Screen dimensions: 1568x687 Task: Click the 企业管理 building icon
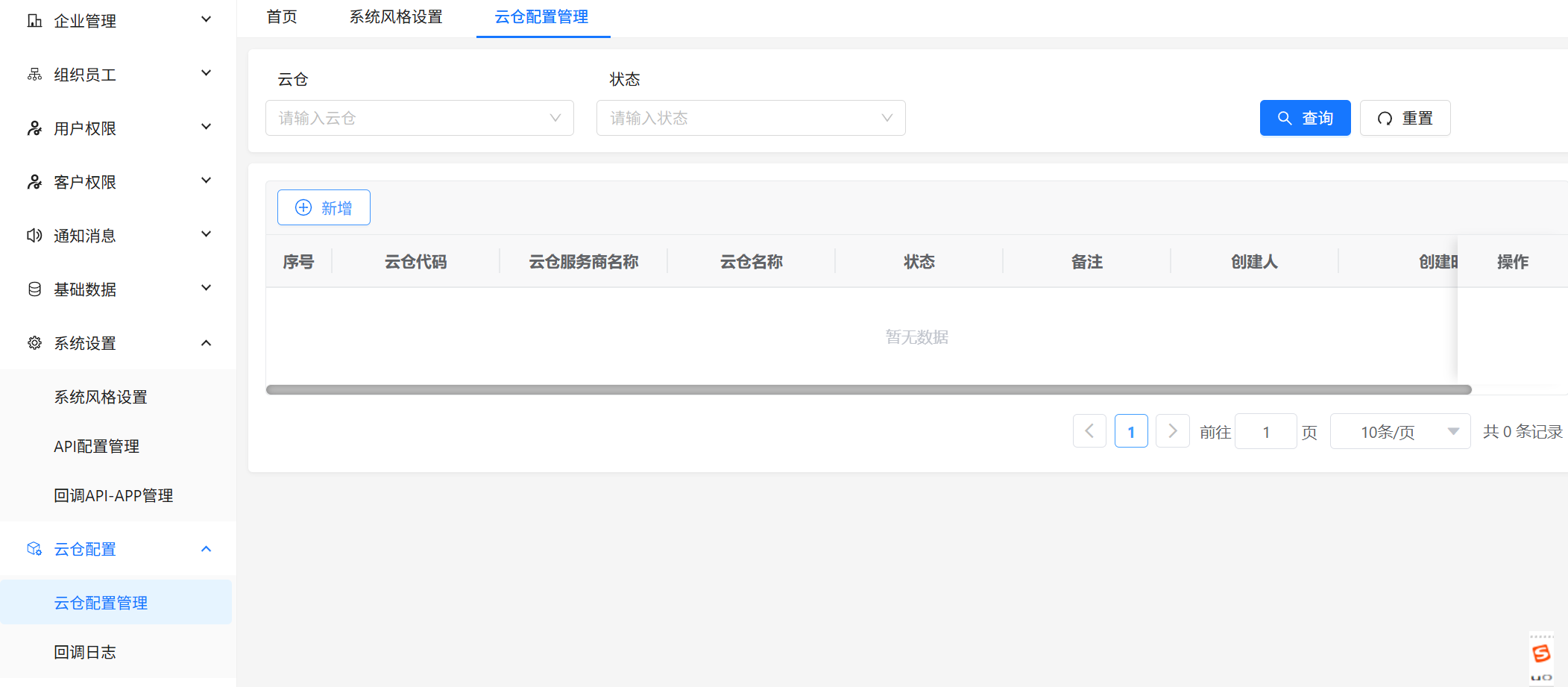(34, 21)
